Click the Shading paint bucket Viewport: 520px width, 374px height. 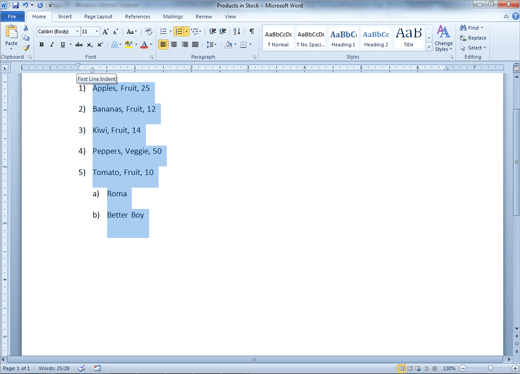[228, 44]
